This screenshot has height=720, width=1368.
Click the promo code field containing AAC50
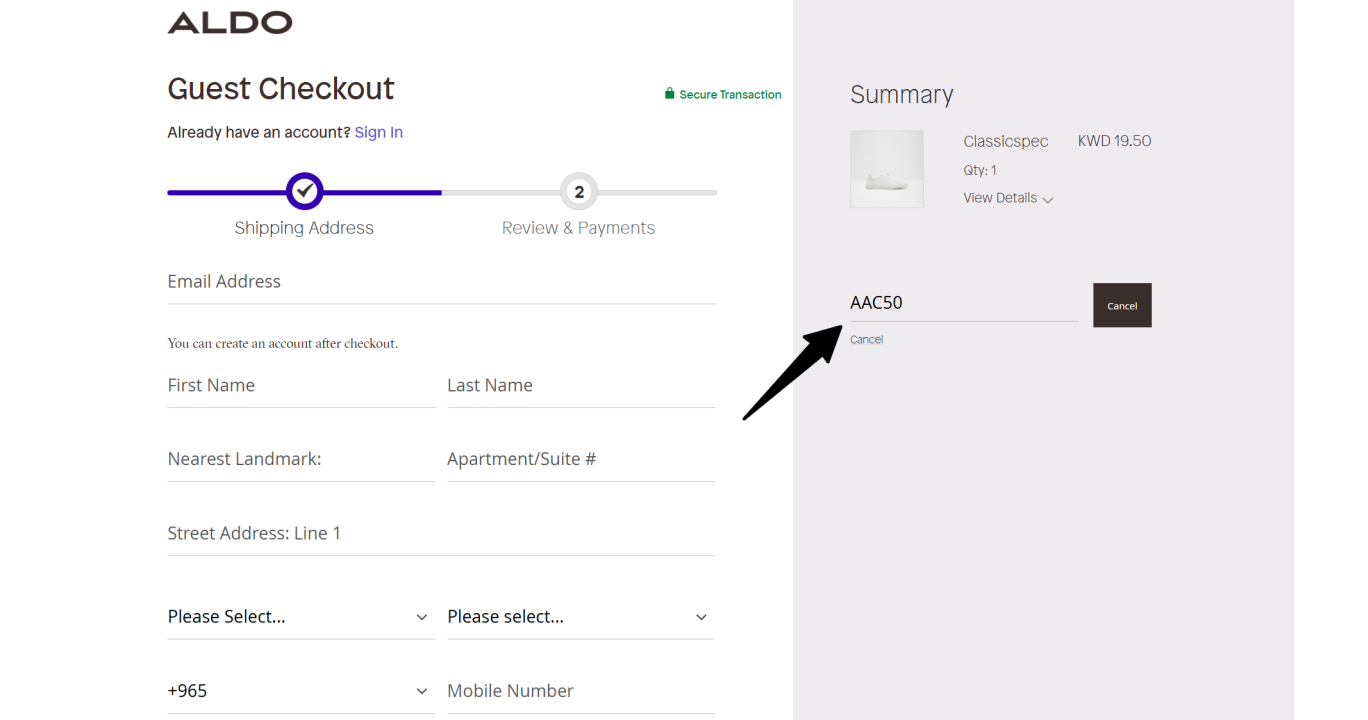[964, 302]
